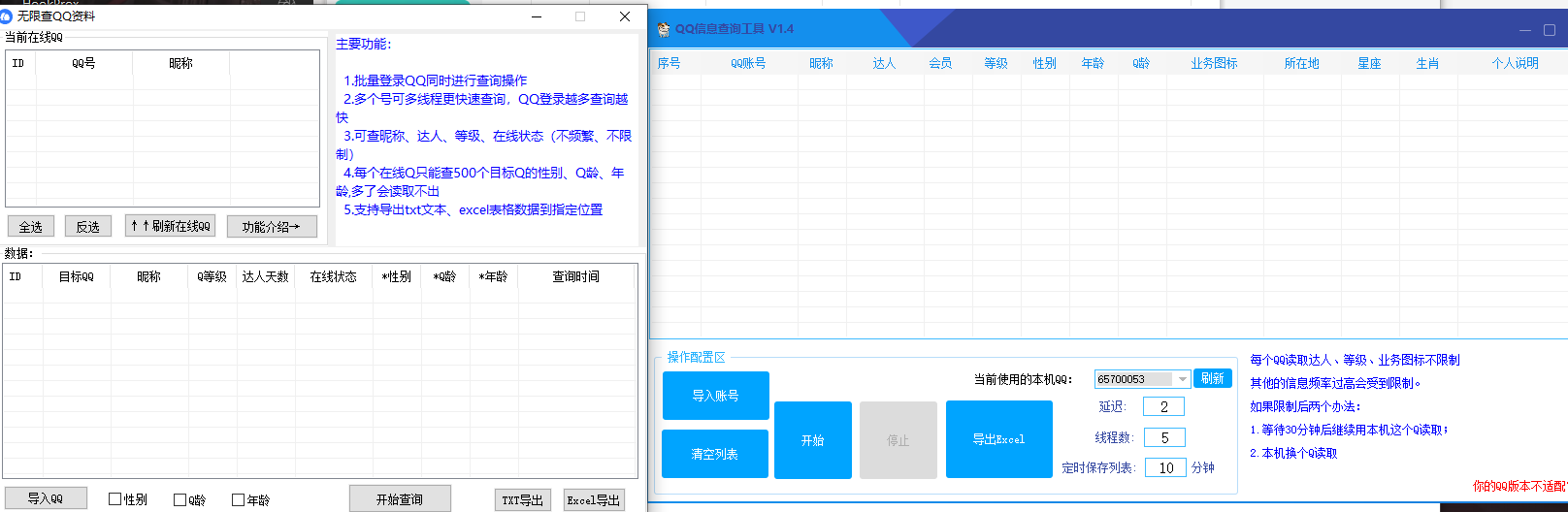The width and height of the screenshot is (1568, 512).
Task: Click the 延迟 input field
Action: point(1163,406)
